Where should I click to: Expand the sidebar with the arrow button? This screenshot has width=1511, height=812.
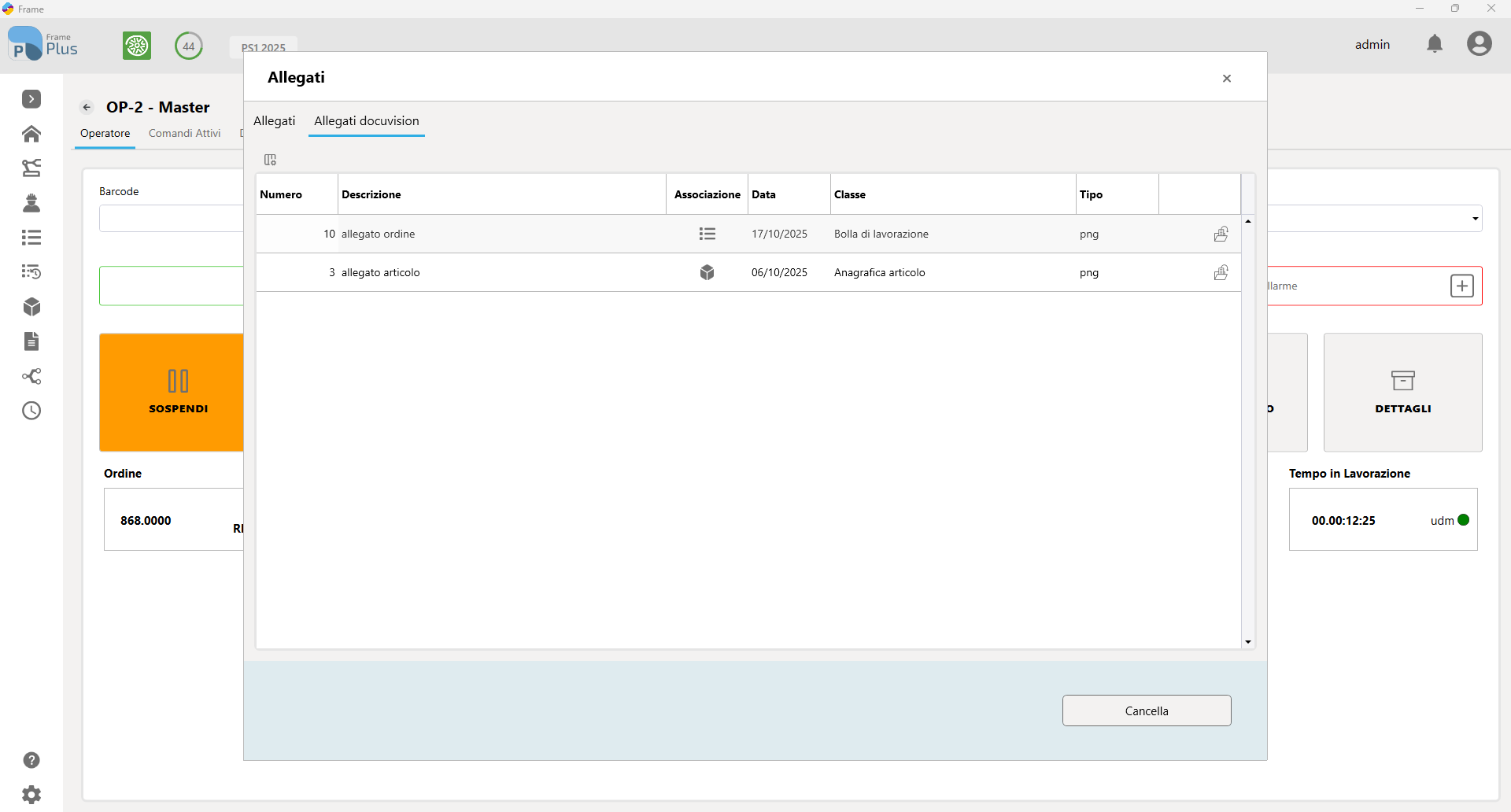point(31,99)
